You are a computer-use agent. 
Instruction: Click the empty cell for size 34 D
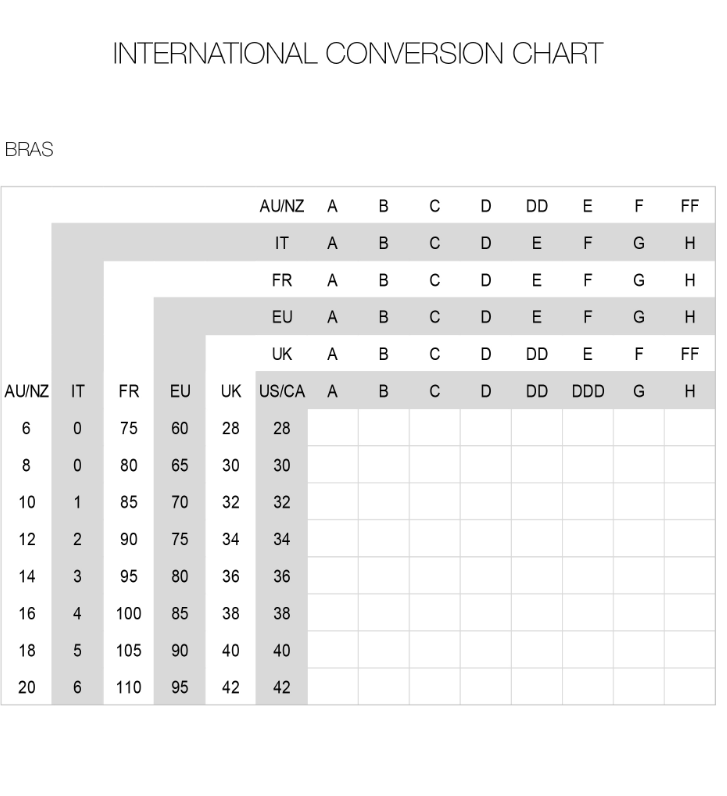click(x=486, y=538)
